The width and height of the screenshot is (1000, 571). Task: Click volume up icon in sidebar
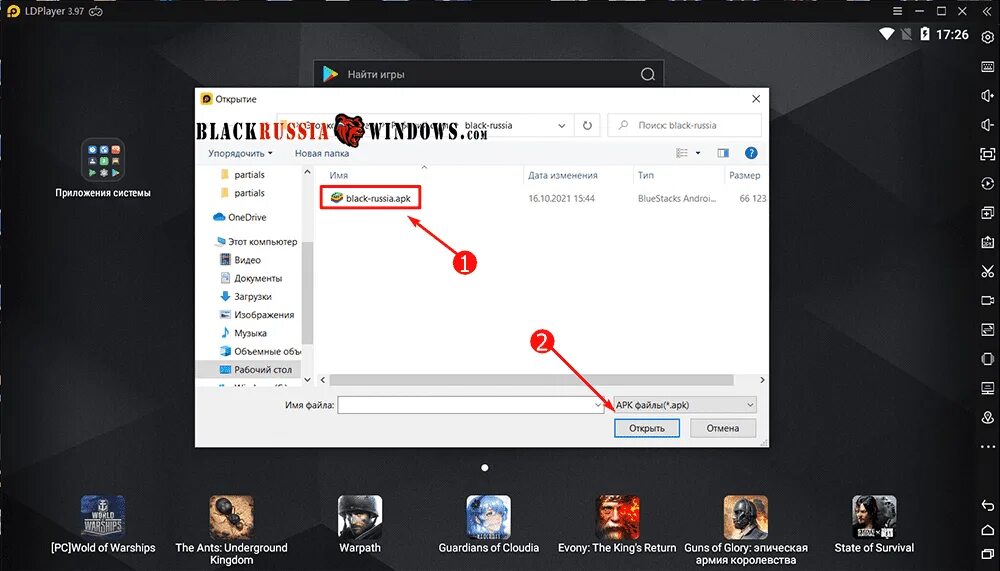click(x=987, y=96)
